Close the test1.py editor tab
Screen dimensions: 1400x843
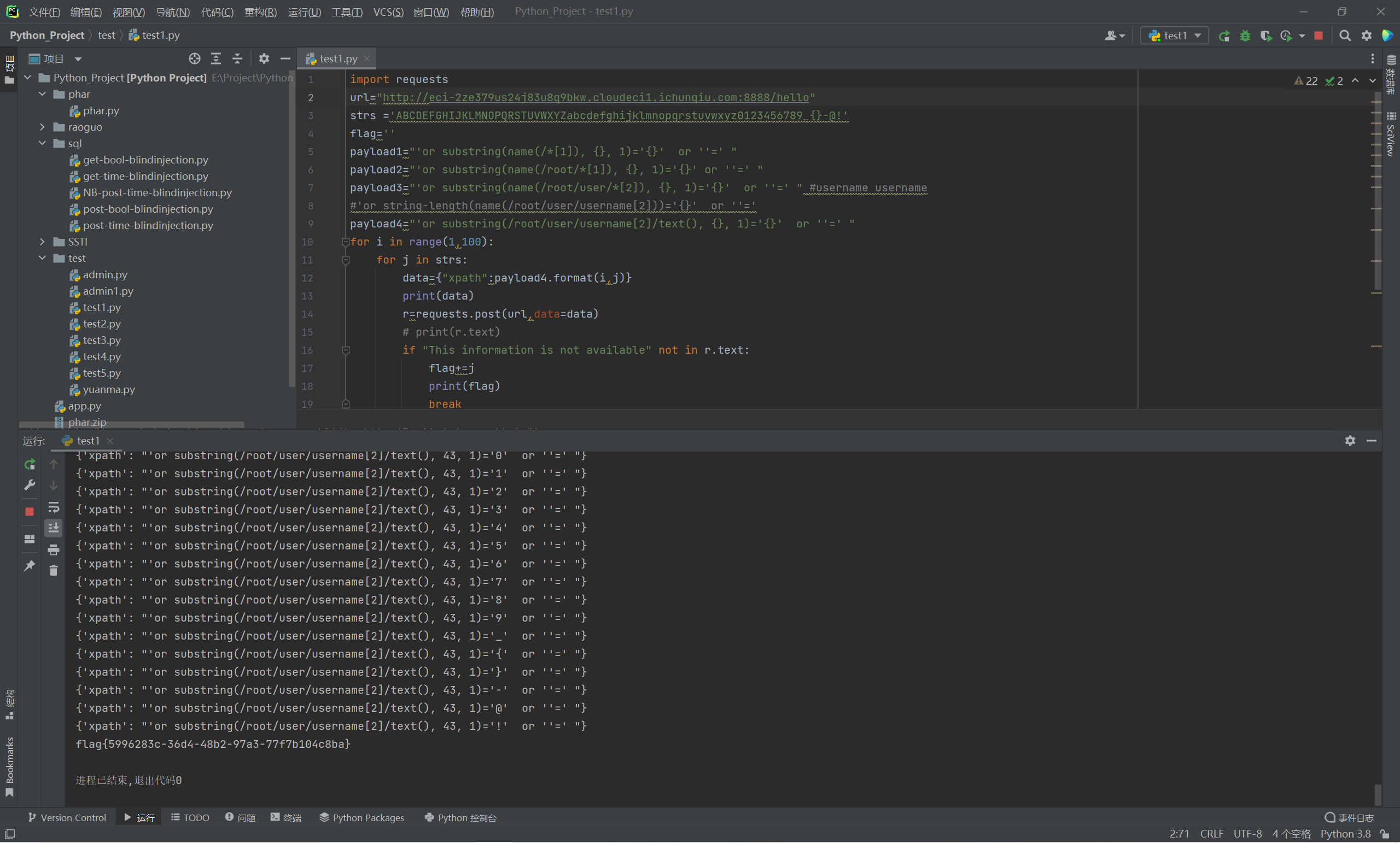(367, 58)
